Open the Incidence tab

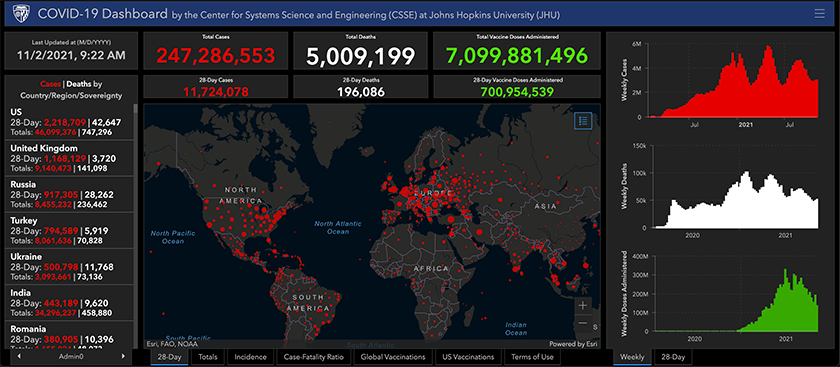click(250, 356)
